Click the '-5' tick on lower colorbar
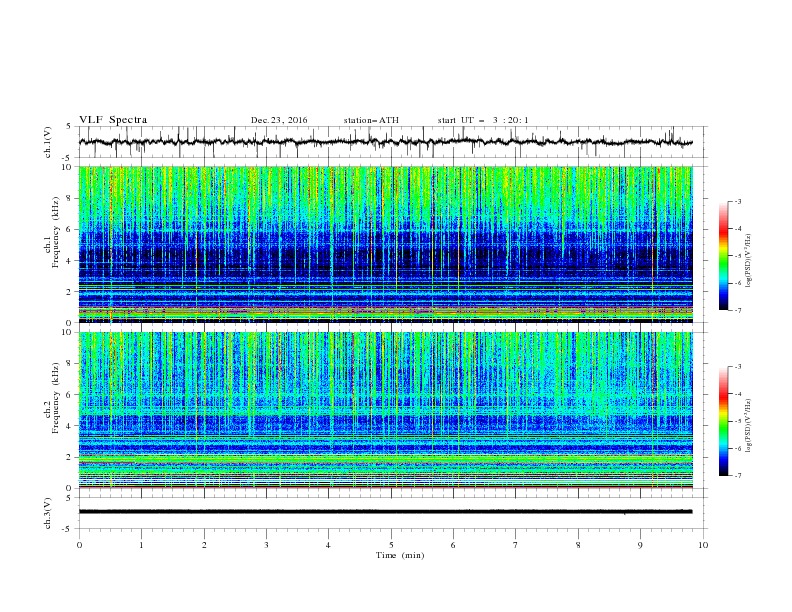Viewport: 792px width, 612px height. point(737,421)
